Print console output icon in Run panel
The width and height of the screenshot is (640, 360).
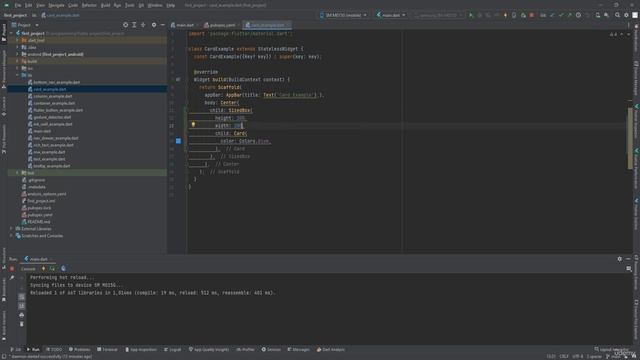[22, 315]
